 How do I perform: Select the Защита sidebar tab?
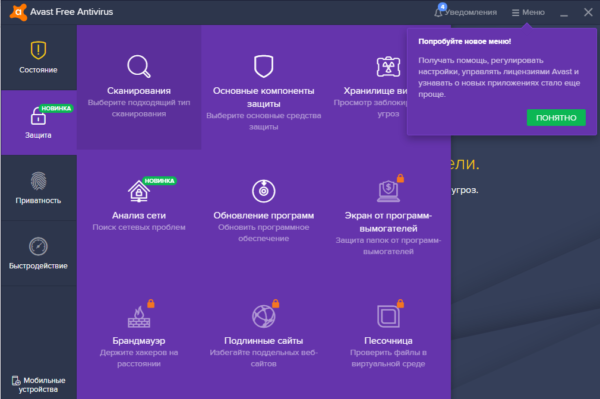click(39, 122)
